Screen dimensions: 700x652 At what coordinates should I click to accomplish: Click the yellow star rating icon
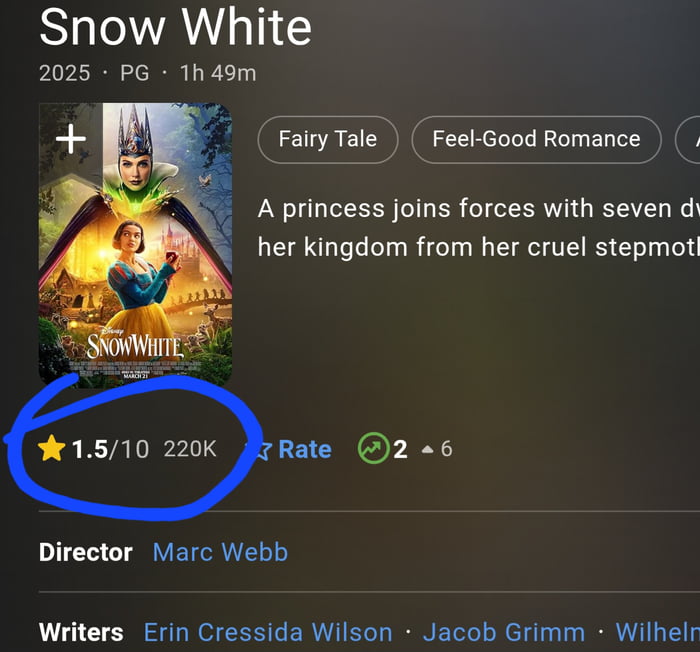(51, 449)
